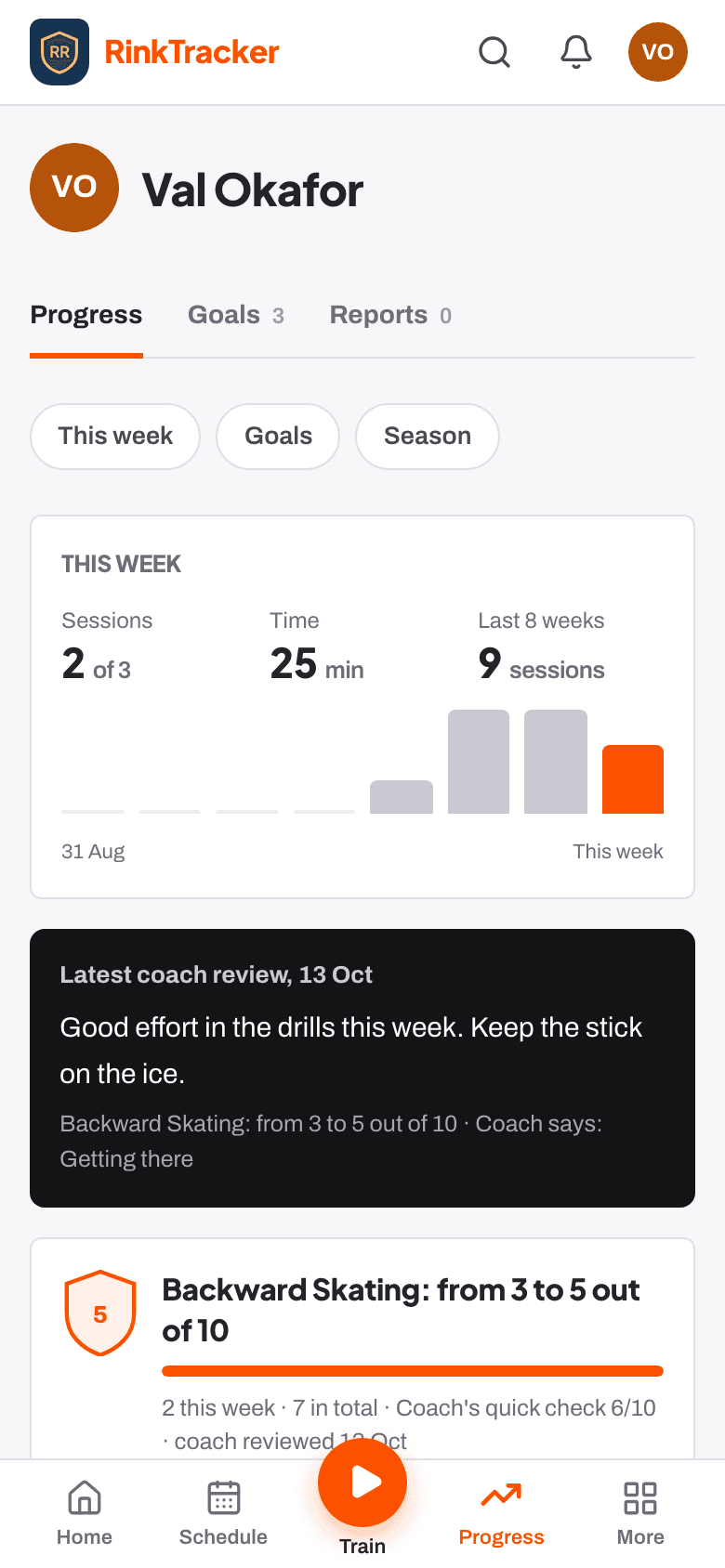Open notifications bell icon
Viewport: 725px width, 1568px height.
click(x=576, y=52)
